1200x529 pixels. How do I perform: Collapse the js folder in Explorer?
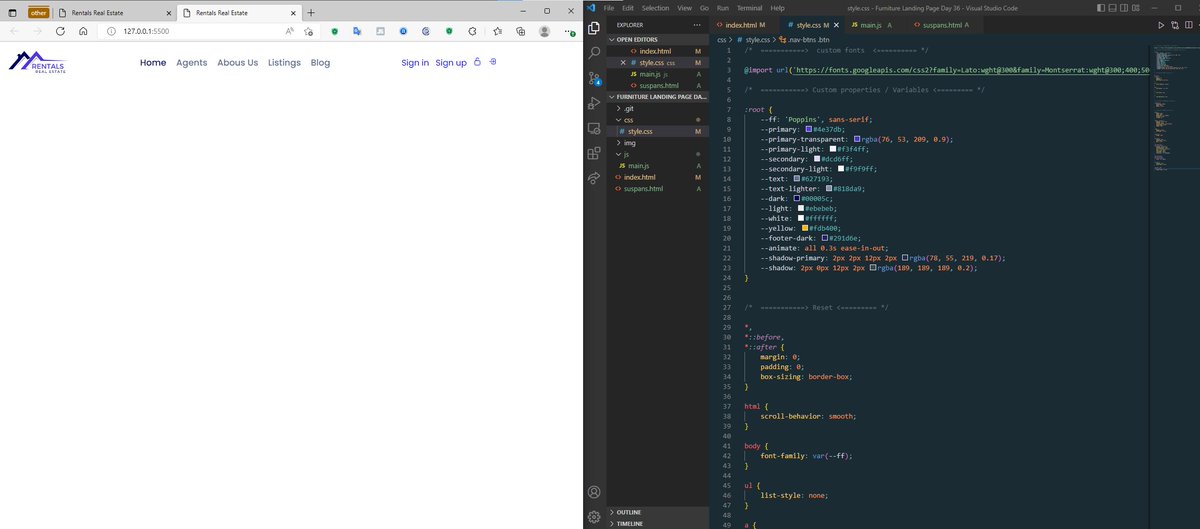pos(660,154)
